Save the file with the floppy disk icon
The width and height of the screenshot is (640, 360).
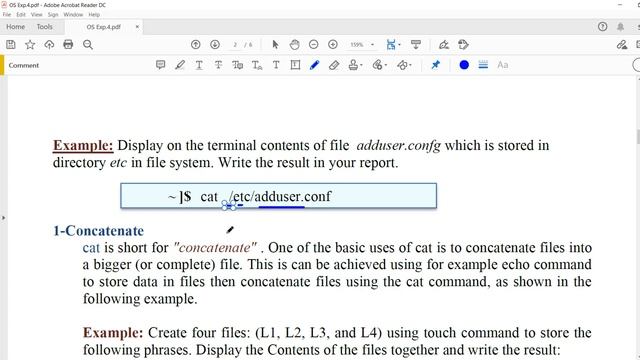pos(11,44)
